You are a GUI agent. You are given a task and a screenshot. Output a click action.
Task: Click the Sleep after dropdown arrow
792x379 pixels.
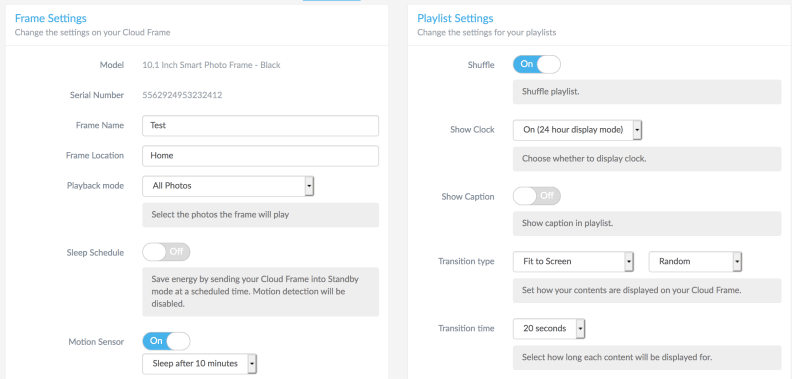(x=253, y=363)
